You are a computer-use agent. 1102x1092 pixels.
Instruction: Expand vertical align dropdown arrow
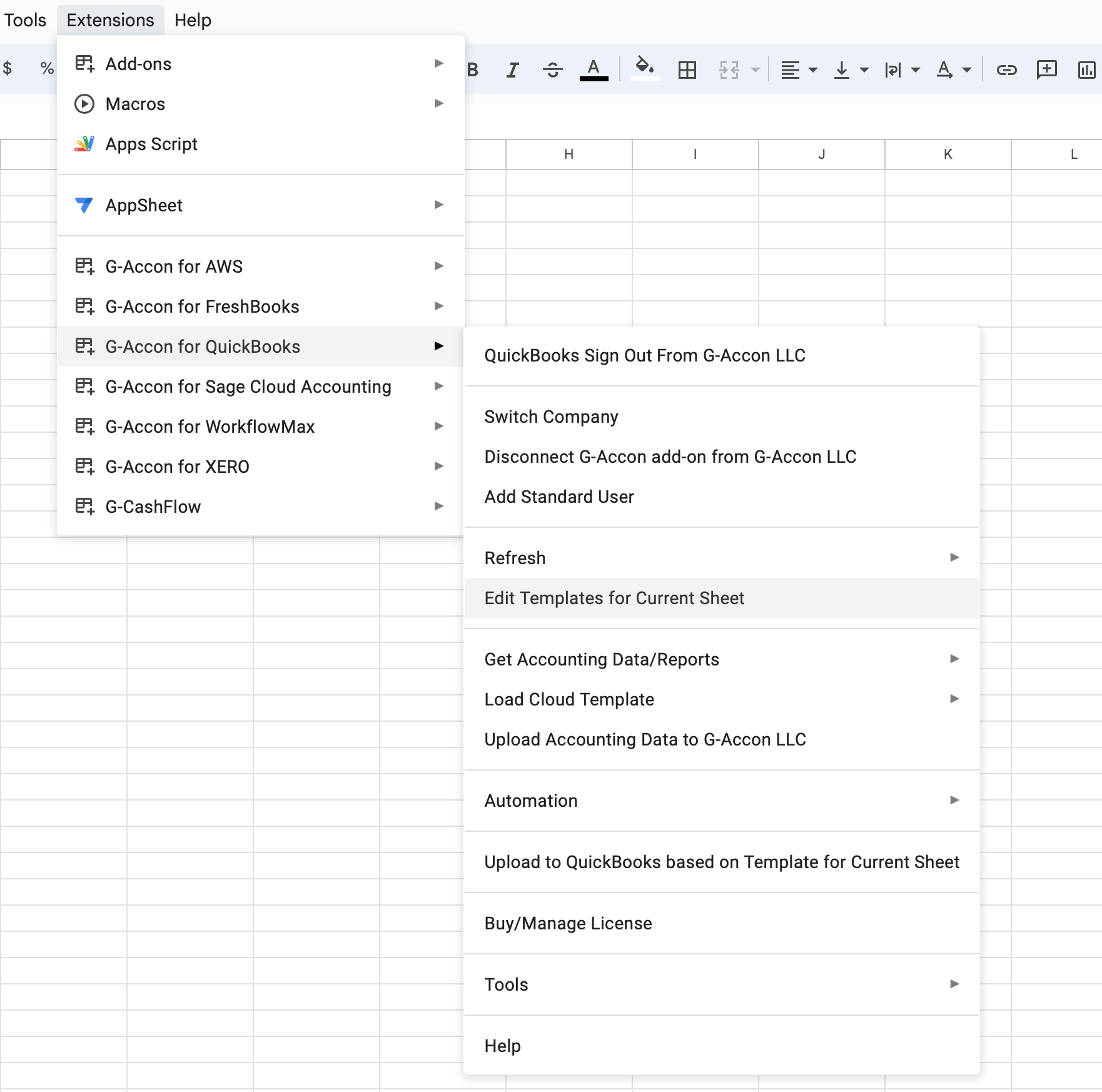(864, 69)
